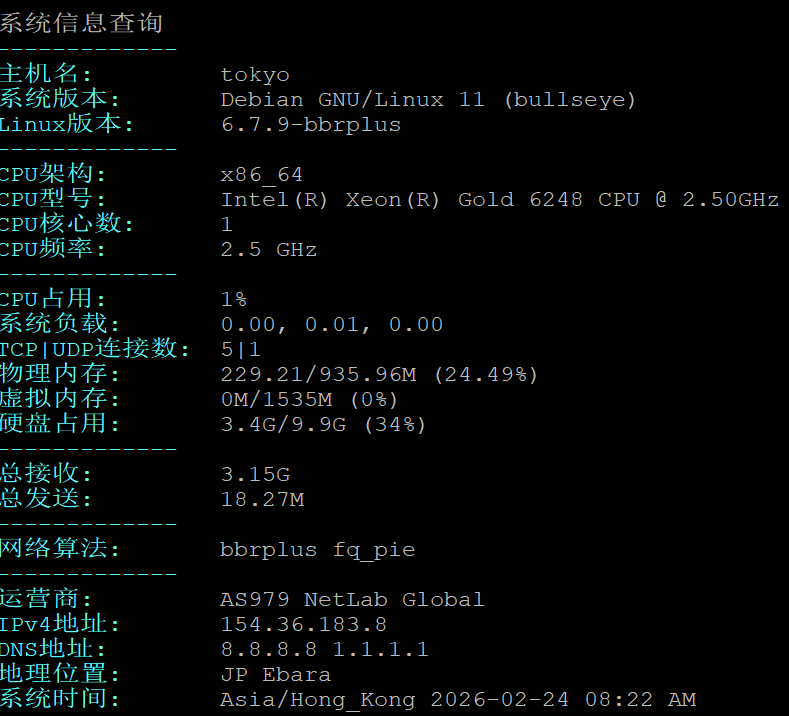Click the CPU usage value 1%
789x716 pixels.
[234, 299]
